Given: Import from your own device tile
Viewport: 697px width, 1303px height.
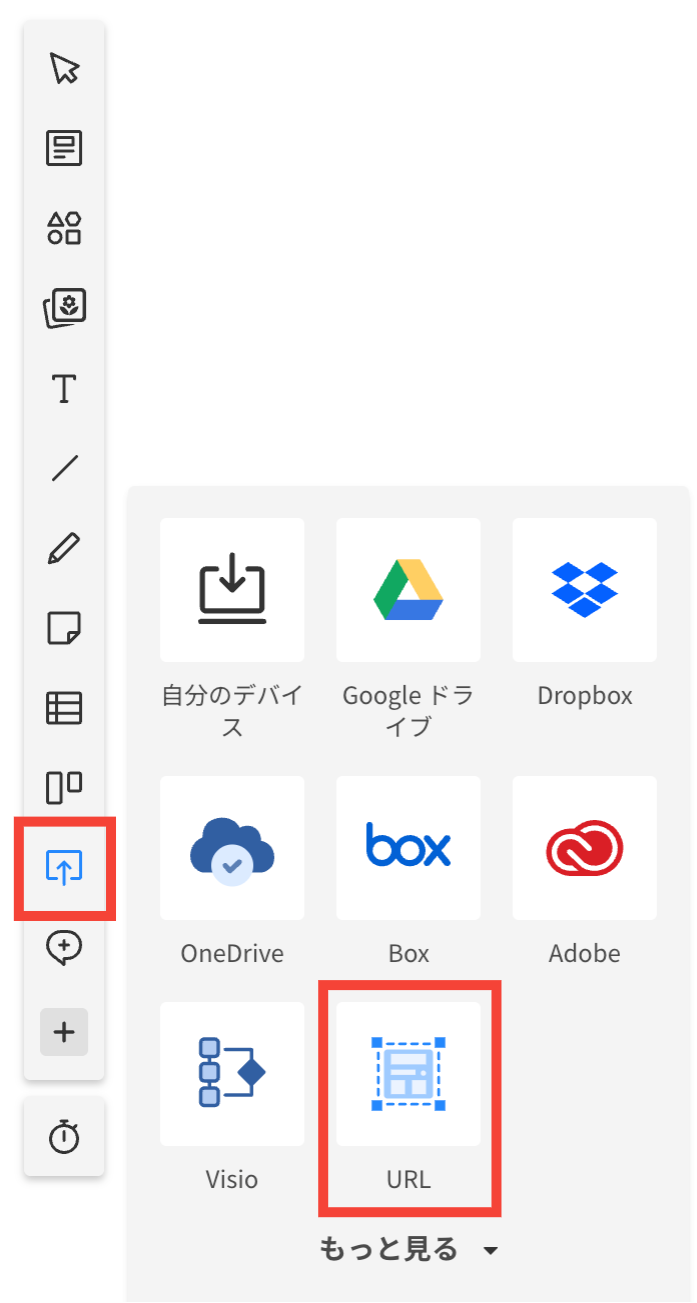Looking at the screenshot, I should pos(232,590).
